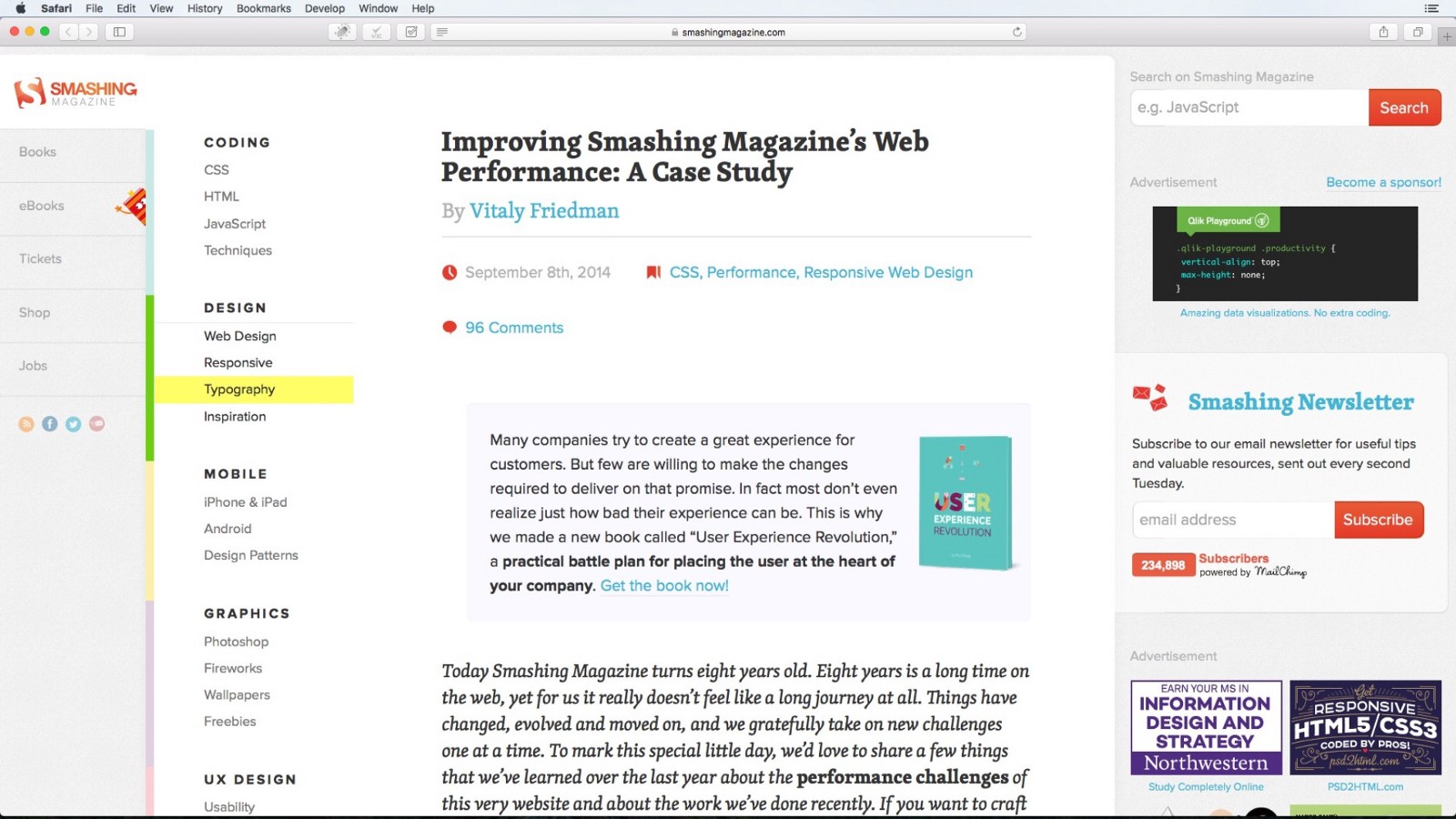This screenshot has height=819, width=1456.
Task: Open the CSS tag beside the bookmark icon
Action: pos(684,272)
